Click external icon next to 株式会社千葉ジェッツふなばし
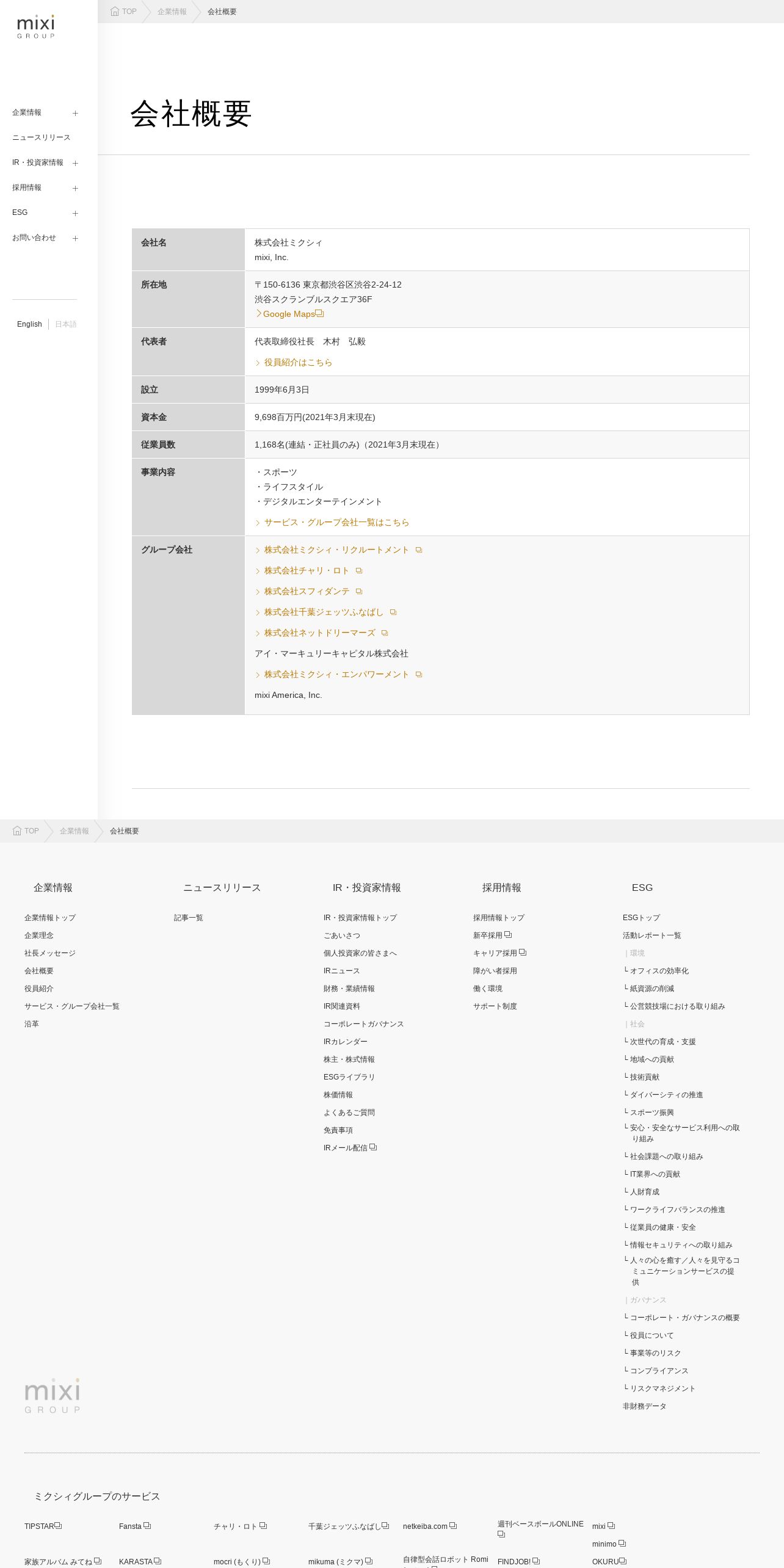This screenshot has width=784, height=1568. click(x=393, y=612)
